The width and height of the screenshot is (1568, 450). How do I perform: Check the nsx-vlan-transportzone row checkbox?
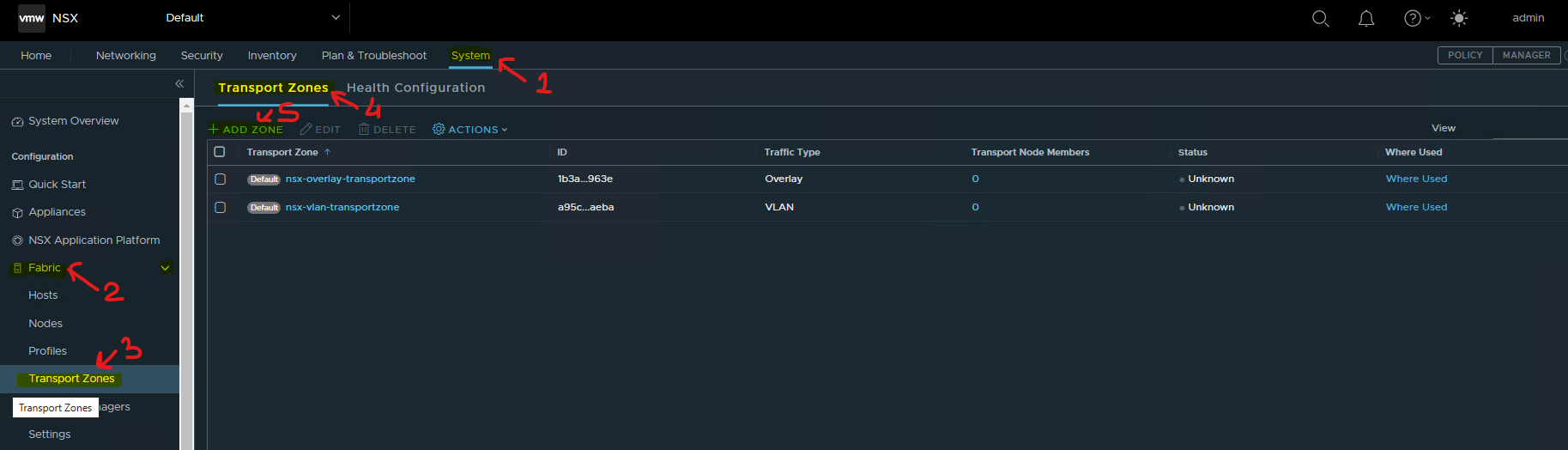(x=220, y=207)
